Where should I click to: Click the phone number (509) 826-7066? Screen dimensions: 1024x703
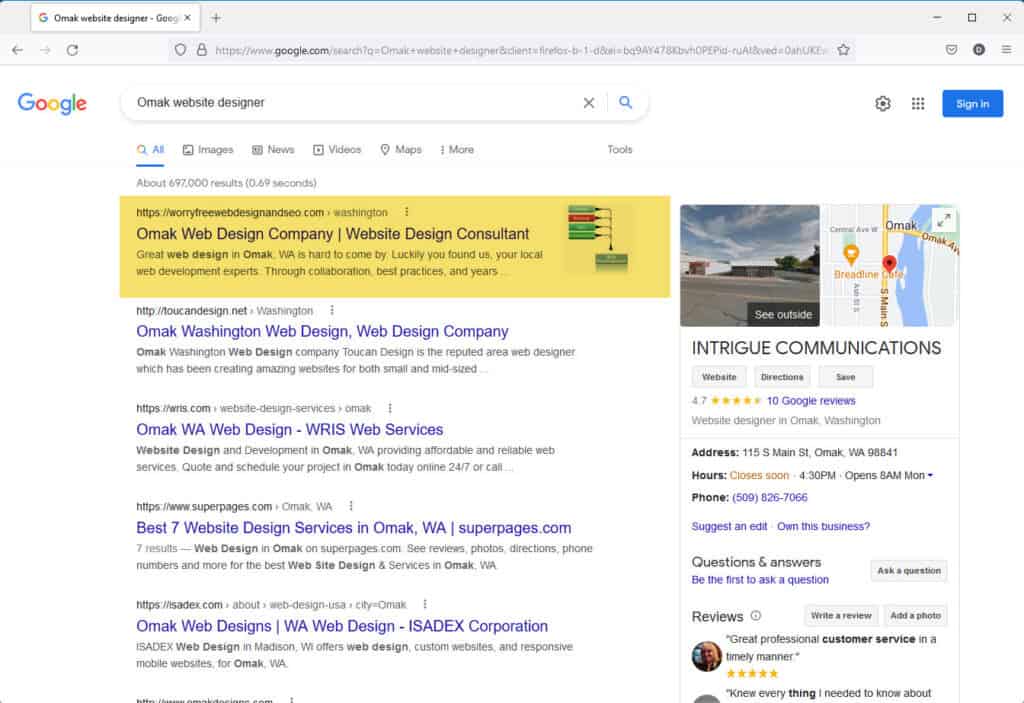point(769,497)
